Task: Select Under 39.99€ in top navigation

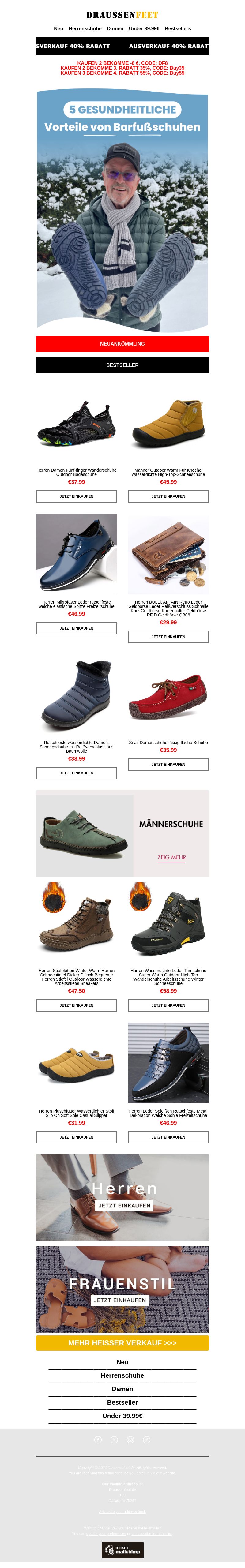Action: pos(144,28)
